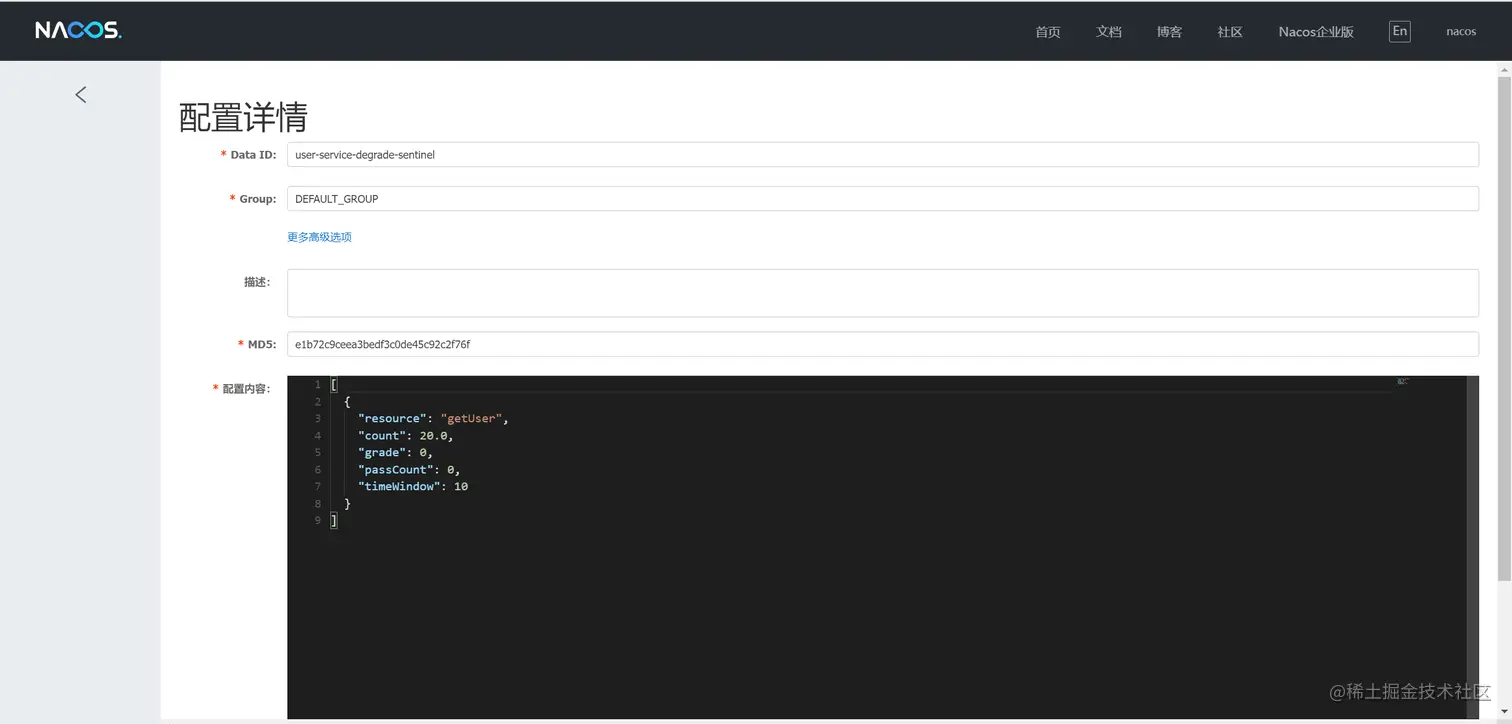
Task: Click line number 1 in the editor
Action: click(x=317, y=384)
